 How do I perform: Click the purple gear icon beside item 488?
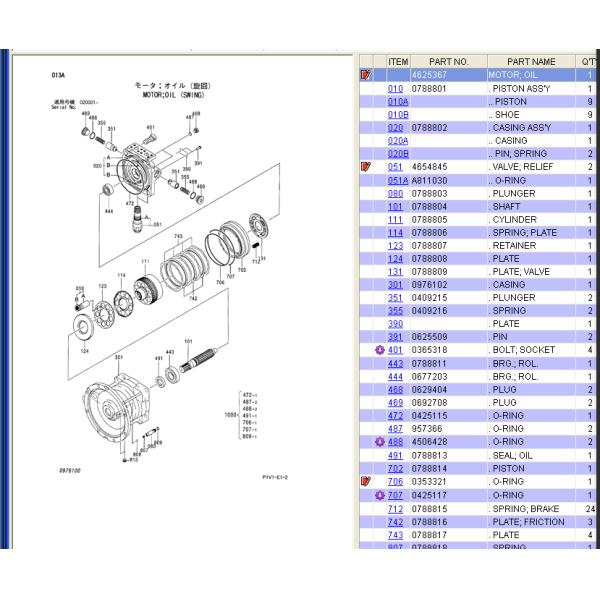coord(379,442)
